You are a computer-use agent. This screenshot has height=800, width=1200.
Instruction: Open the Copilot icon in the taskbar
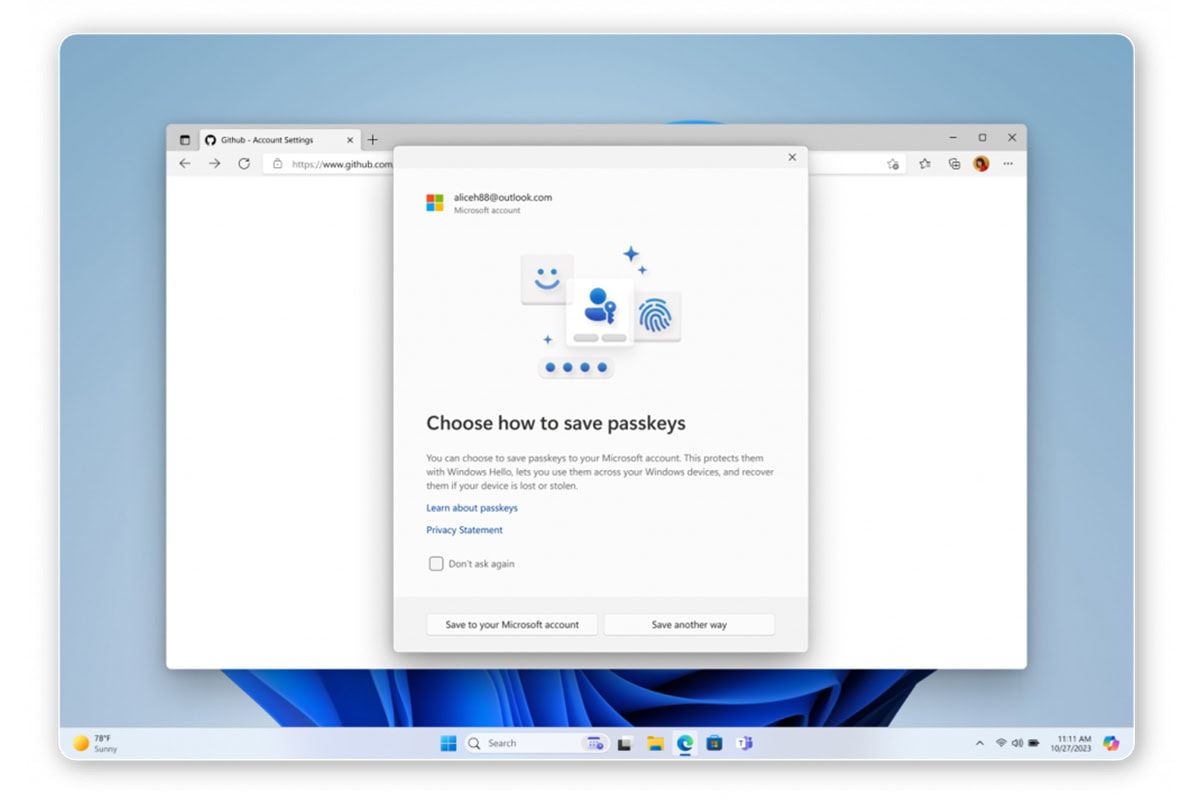coord(1111,743)
